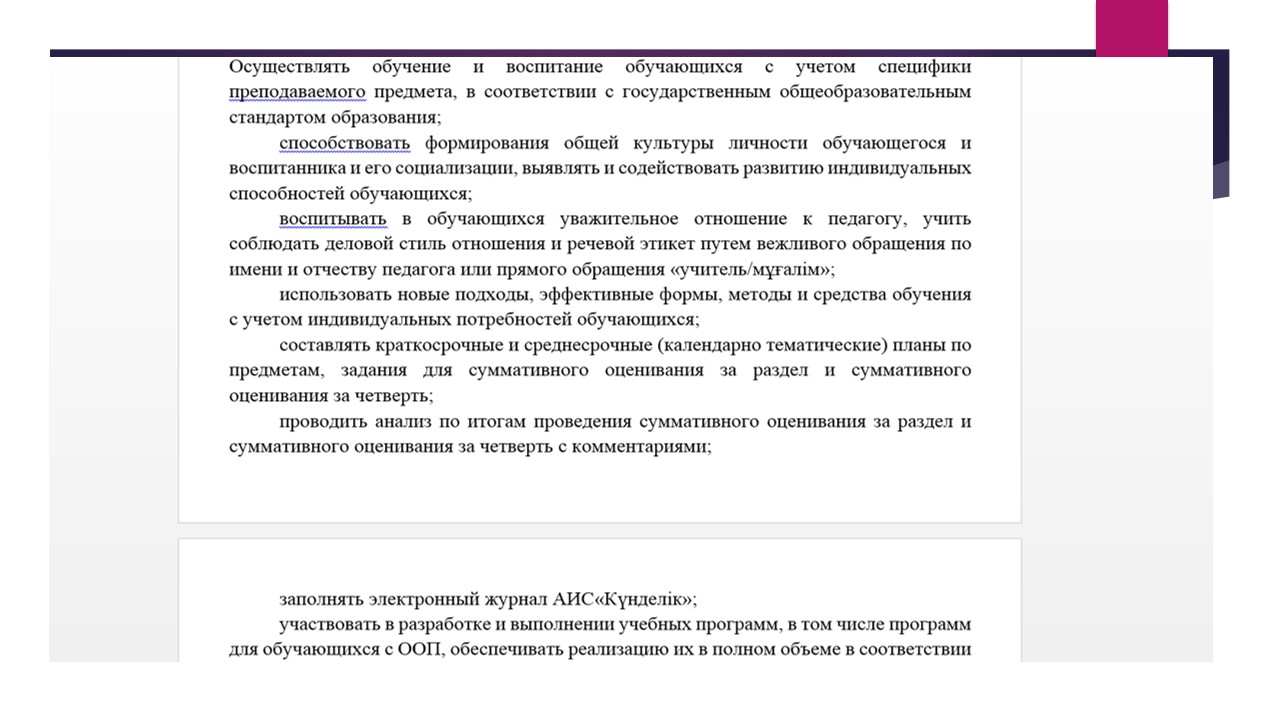Viewport: 1280px width, 720px height.
Task: Click the underlined word "преподаваемого"
Action: 297,93
